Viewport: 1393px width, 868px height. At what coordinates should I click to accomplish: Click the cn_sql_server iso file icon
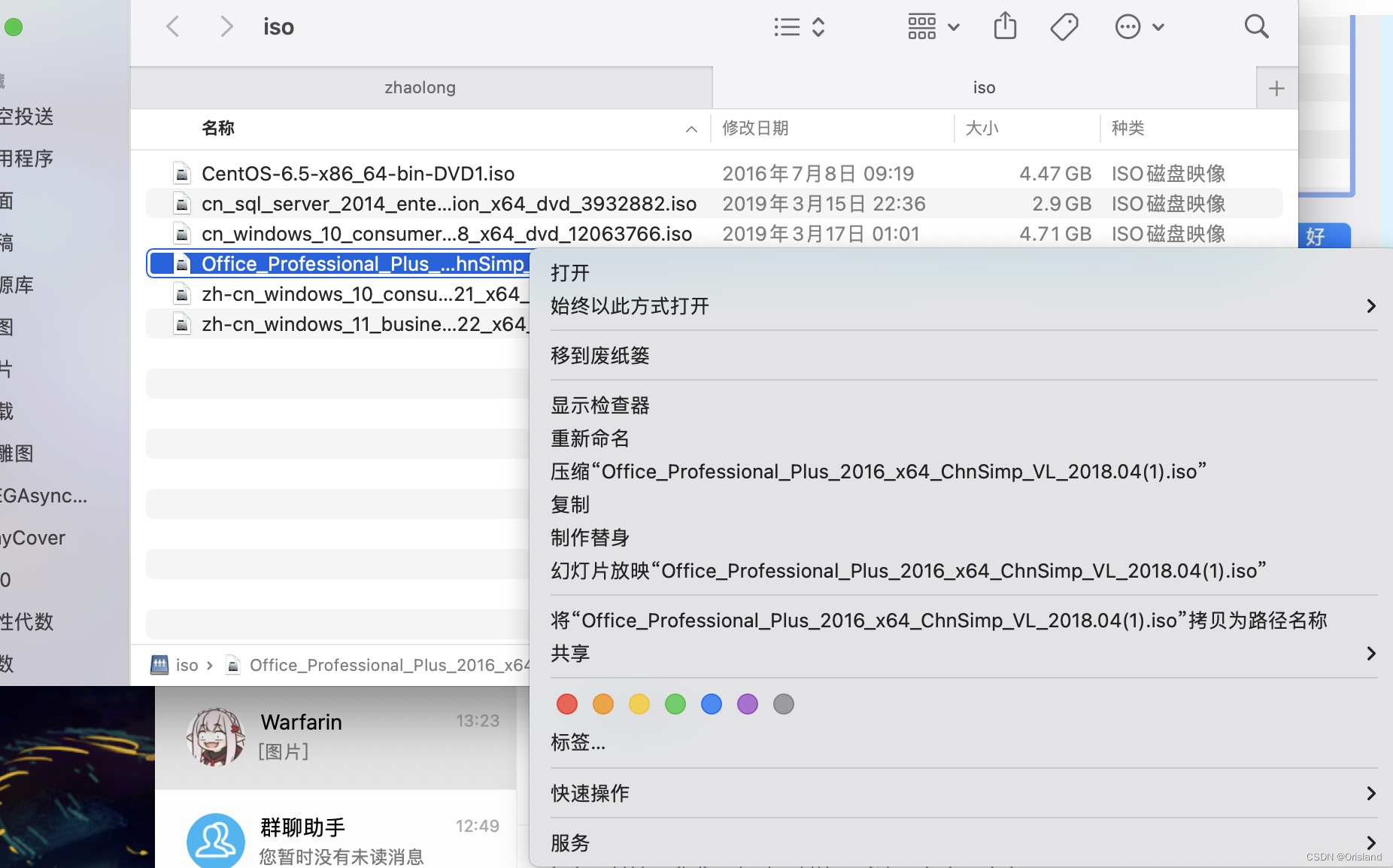pos(181,204)
